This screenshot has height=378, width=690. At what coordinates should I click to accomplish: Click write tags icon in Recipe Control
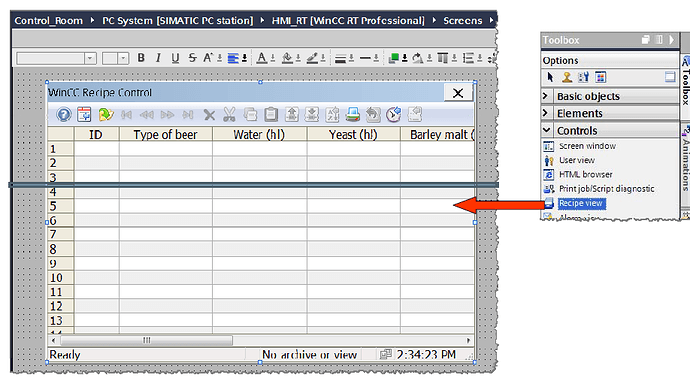click(312, 115)
